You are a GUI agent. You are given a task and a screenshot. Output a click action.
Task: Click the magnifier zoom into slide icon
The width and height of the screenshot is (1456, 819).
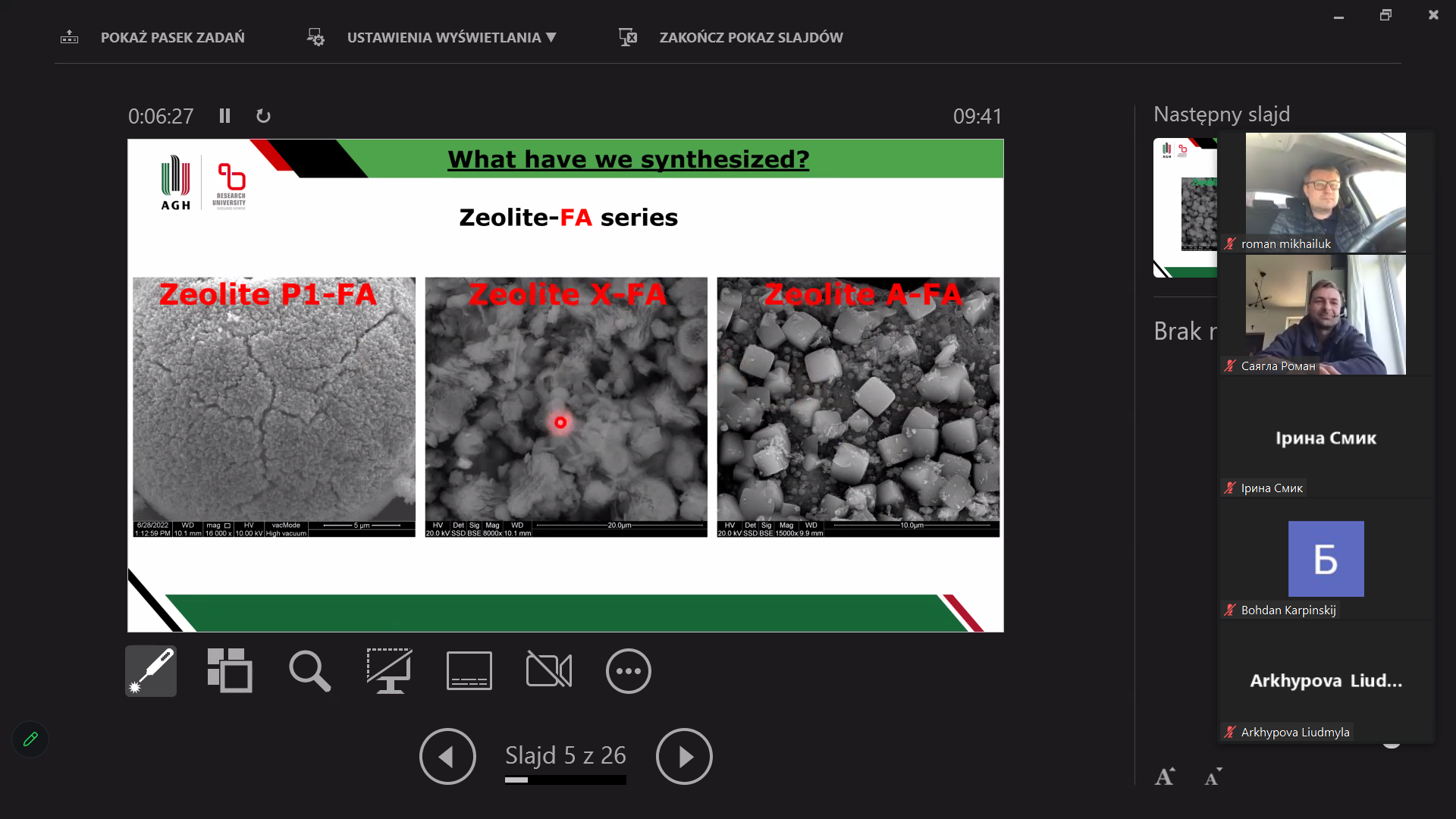point(309,671)
